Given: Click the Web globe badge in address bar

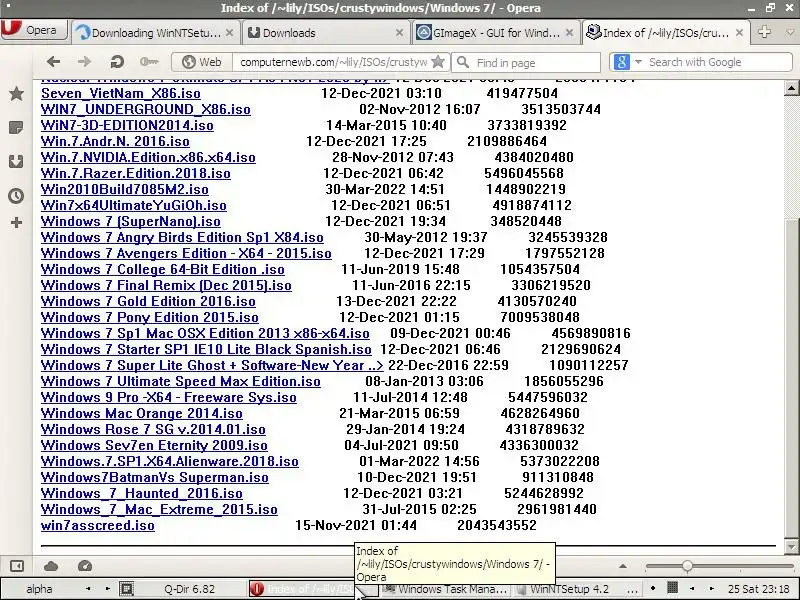Looking at the screenshot, I should [202, 62].
